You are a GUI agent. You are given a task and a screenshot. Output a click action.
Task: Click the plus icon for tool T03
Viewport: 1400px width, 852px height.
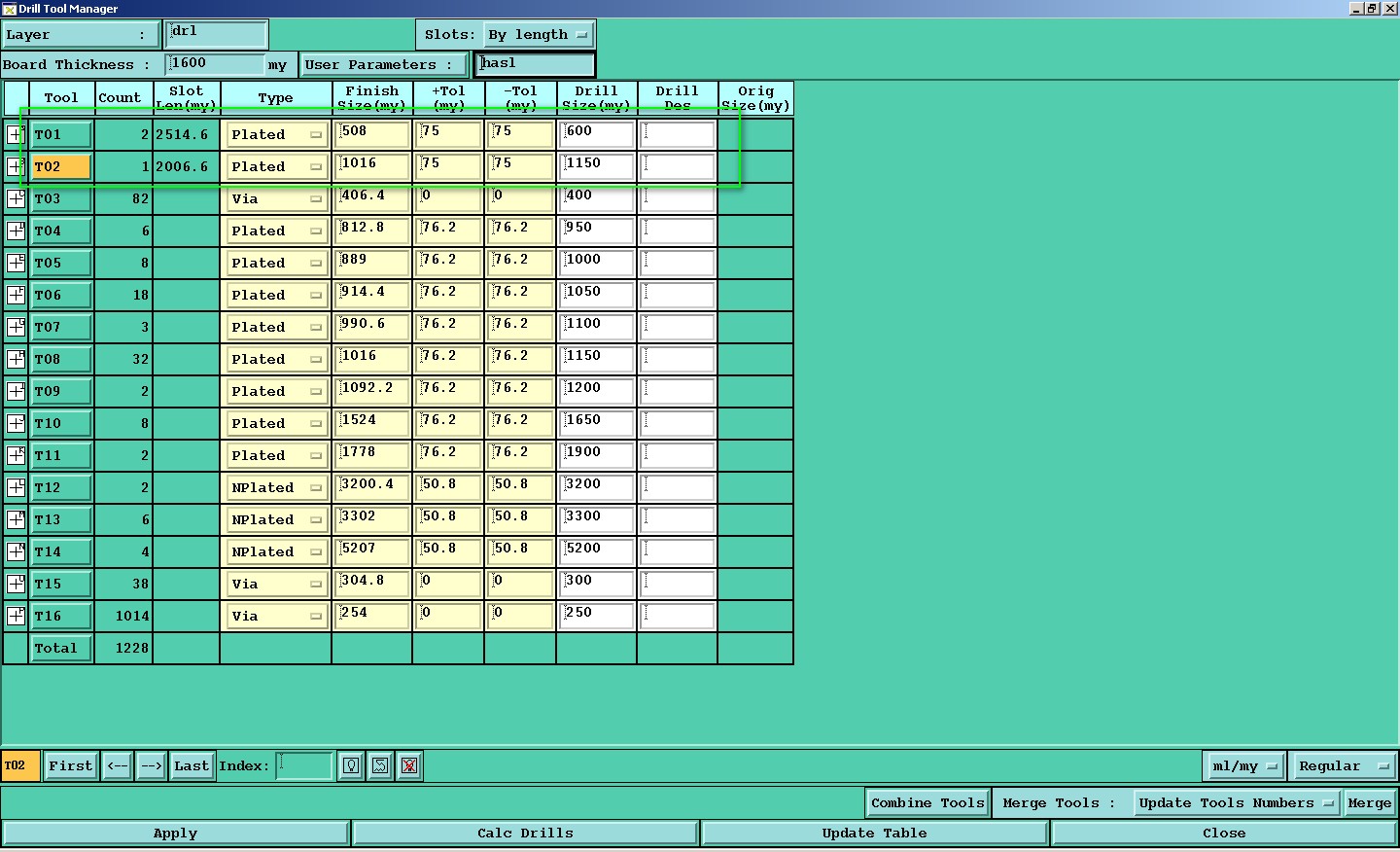click(16, 198)
